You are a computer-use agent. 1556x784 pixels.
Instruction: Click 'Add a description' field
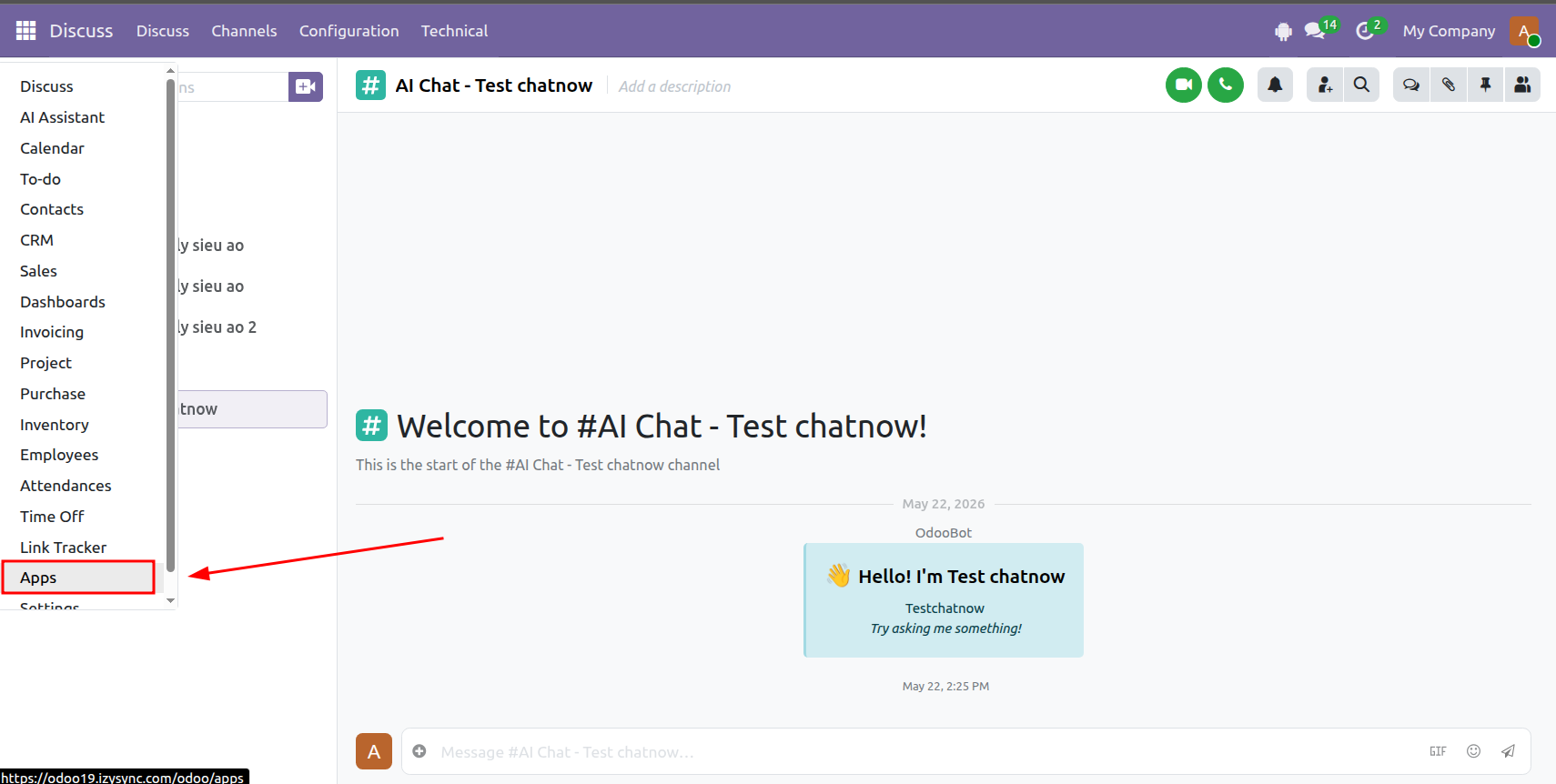click(674, 86)
